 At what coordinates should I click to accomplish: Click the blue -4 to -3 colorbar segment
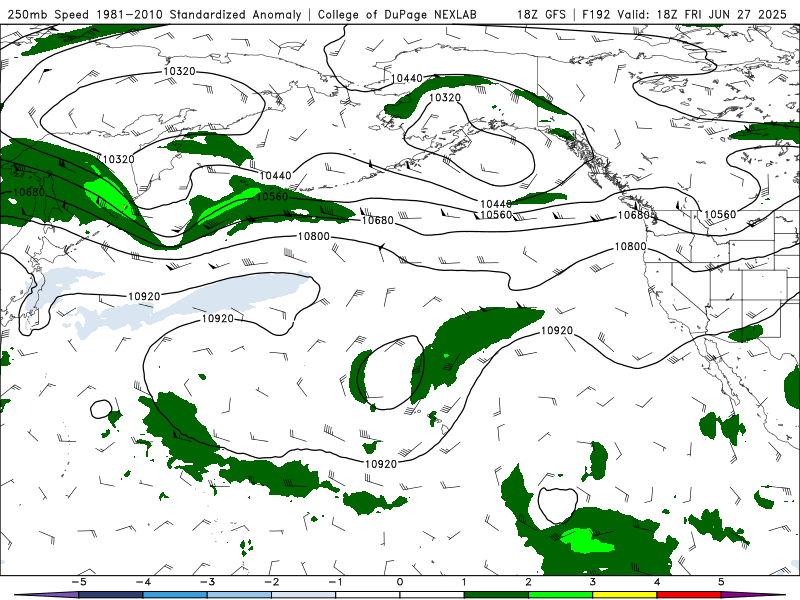click(175, 595)
